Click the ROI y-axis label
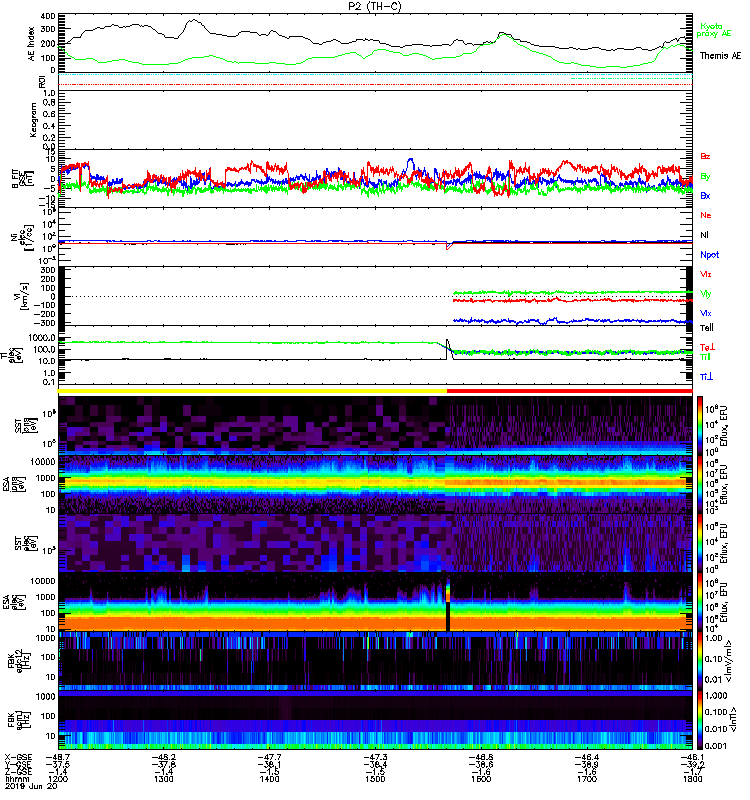750x800 pixels. point(42,81)
